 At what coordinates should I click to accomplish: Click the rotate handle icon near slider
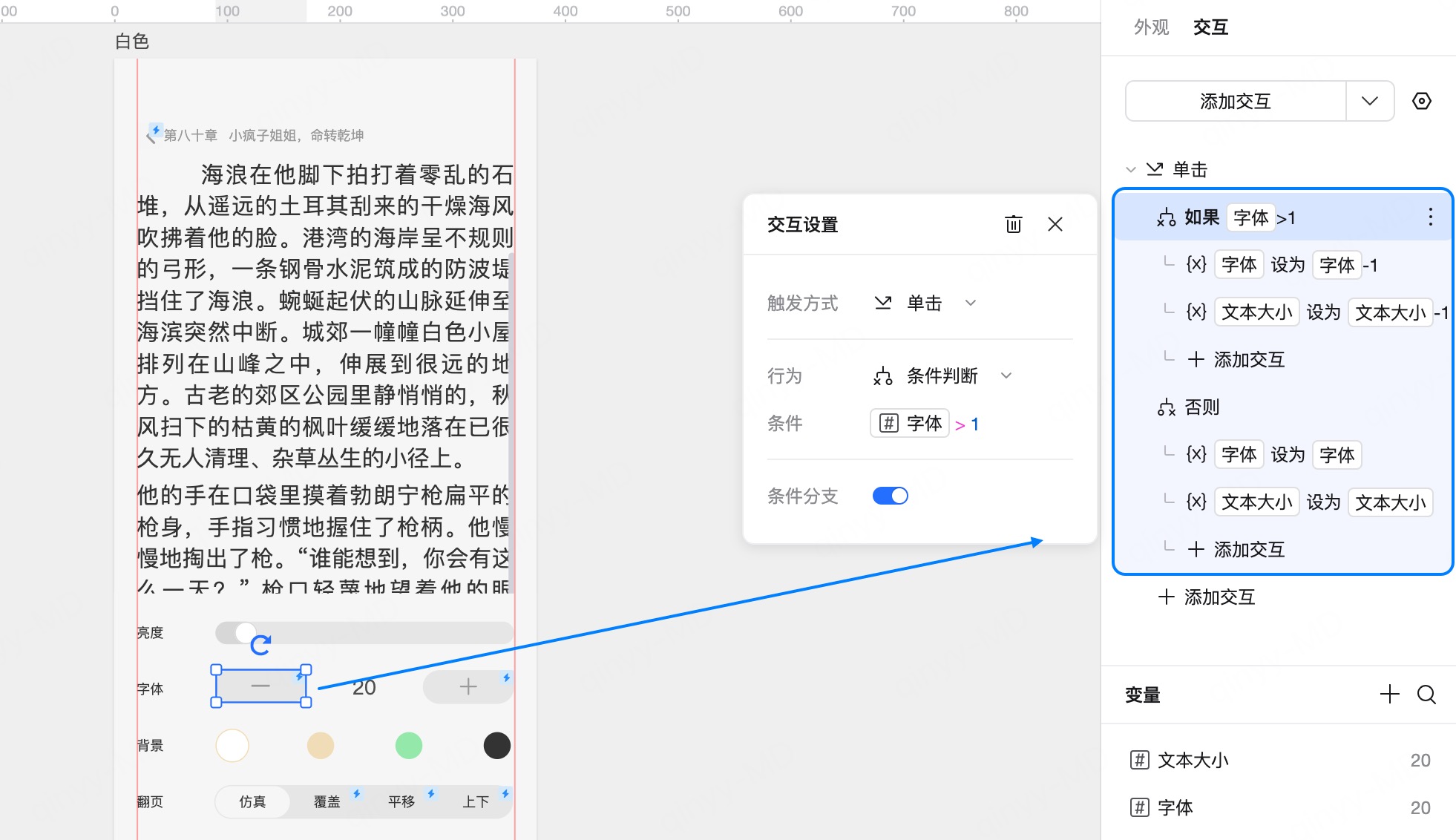(260, 645)
